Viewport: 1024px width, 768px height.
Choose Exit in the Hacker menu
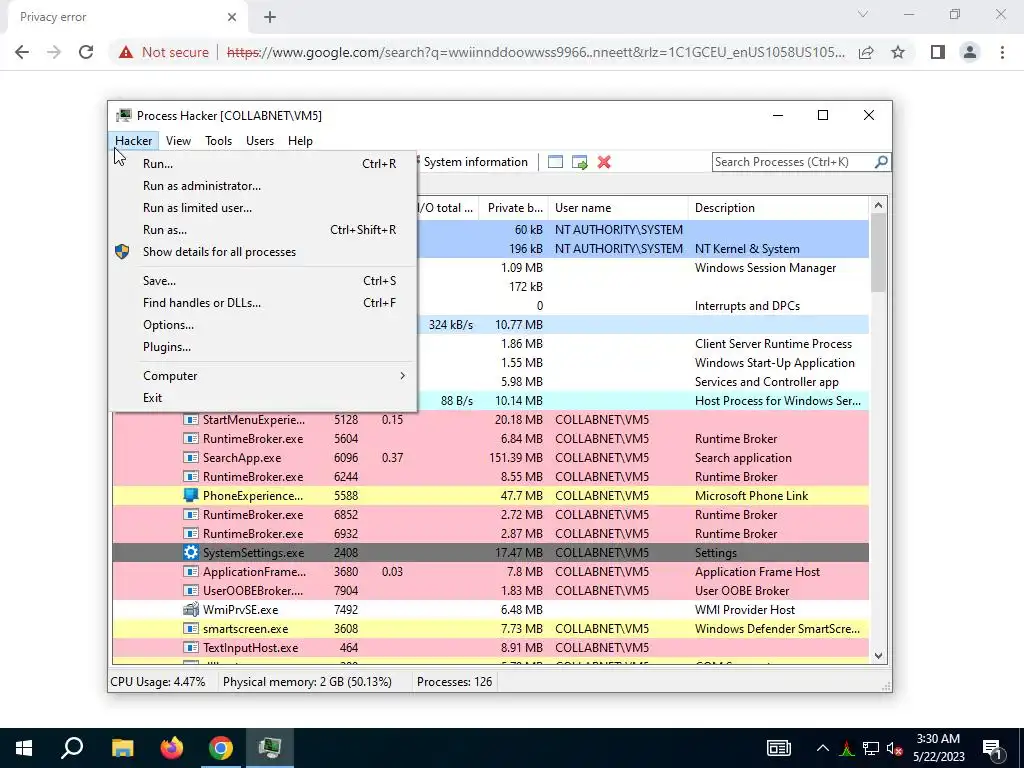263,398
